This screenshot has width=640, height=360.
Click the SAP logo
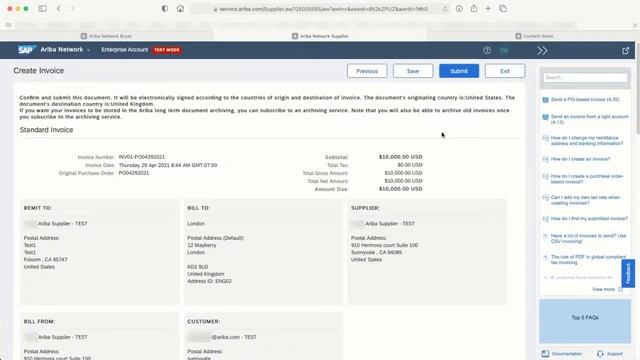click(27, 50)
